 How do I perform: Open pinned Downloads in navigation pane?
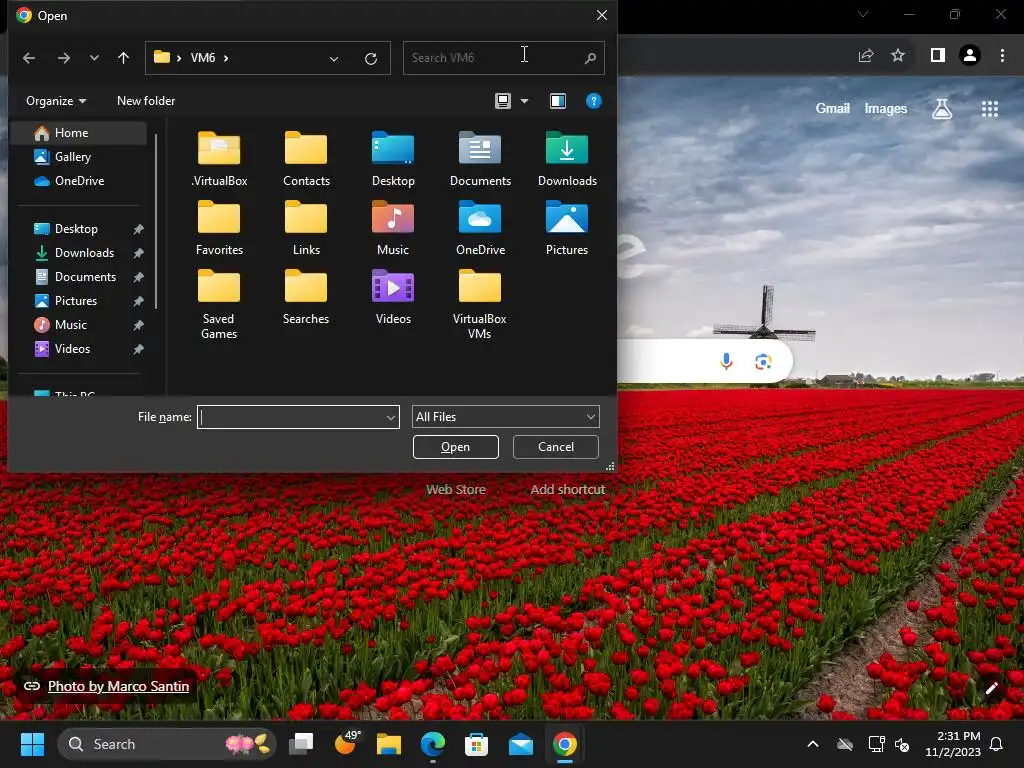[x=84, y=253]
